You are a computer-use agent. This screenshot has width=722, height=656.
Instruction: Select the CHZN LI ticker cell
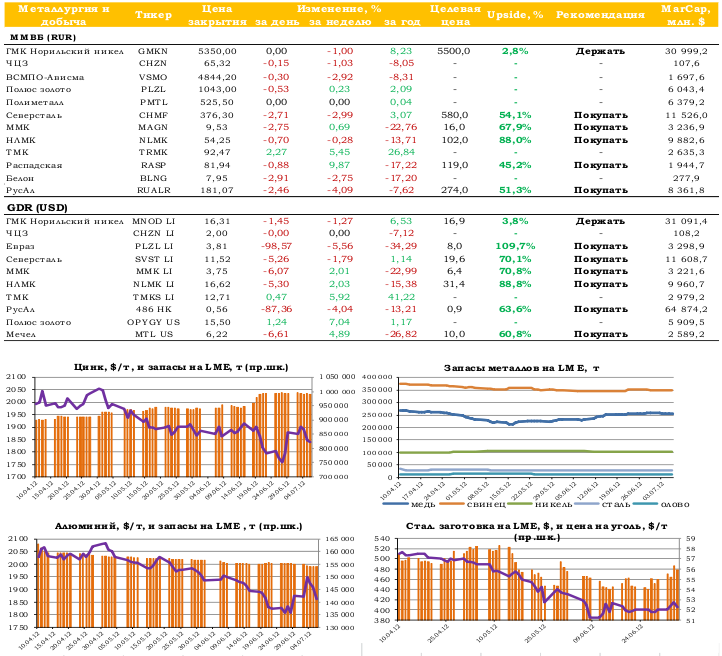(x=153, y=233)
